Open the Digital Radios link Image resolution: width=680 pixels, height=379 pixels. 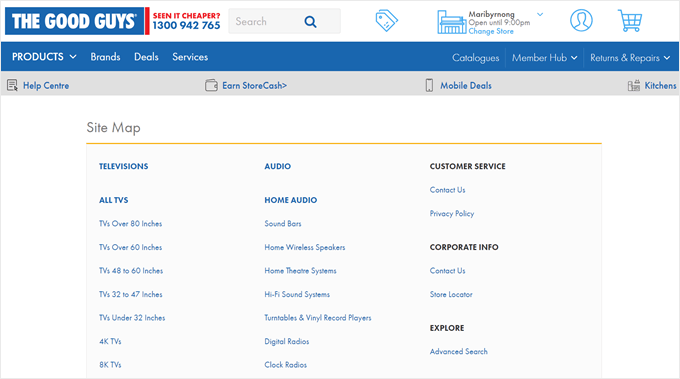pos(287,341)
